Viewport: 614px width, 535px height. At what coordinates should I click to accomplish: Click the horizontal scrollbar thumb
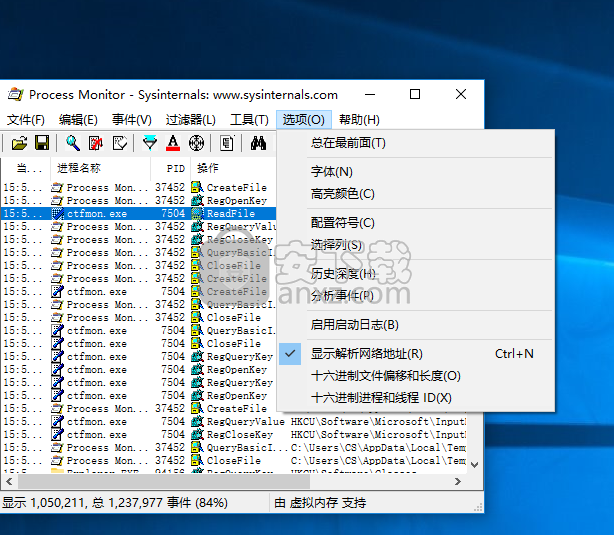[164, 481]
